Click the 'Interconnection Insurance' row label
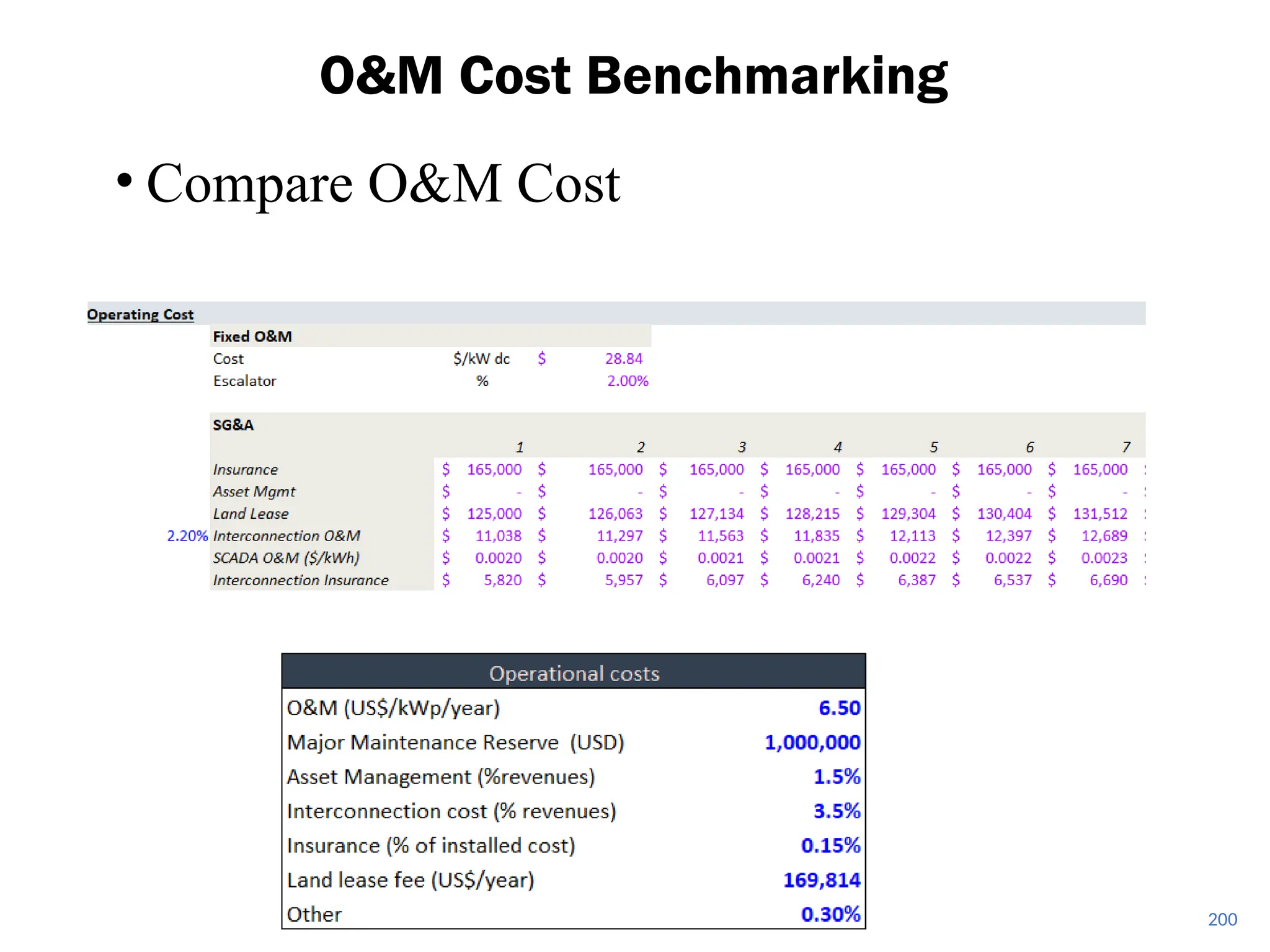 [301, 580]
